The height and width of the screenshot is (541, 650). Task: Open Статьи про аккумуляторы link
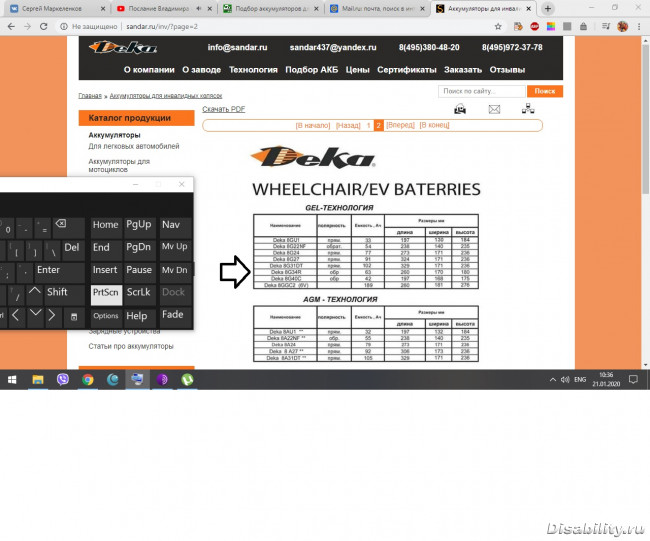click(x=131, y=346)
